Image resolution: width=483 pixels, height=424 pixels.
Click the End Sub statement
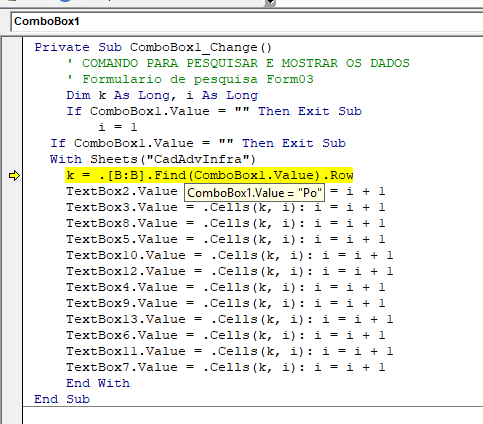click(62, 399)
